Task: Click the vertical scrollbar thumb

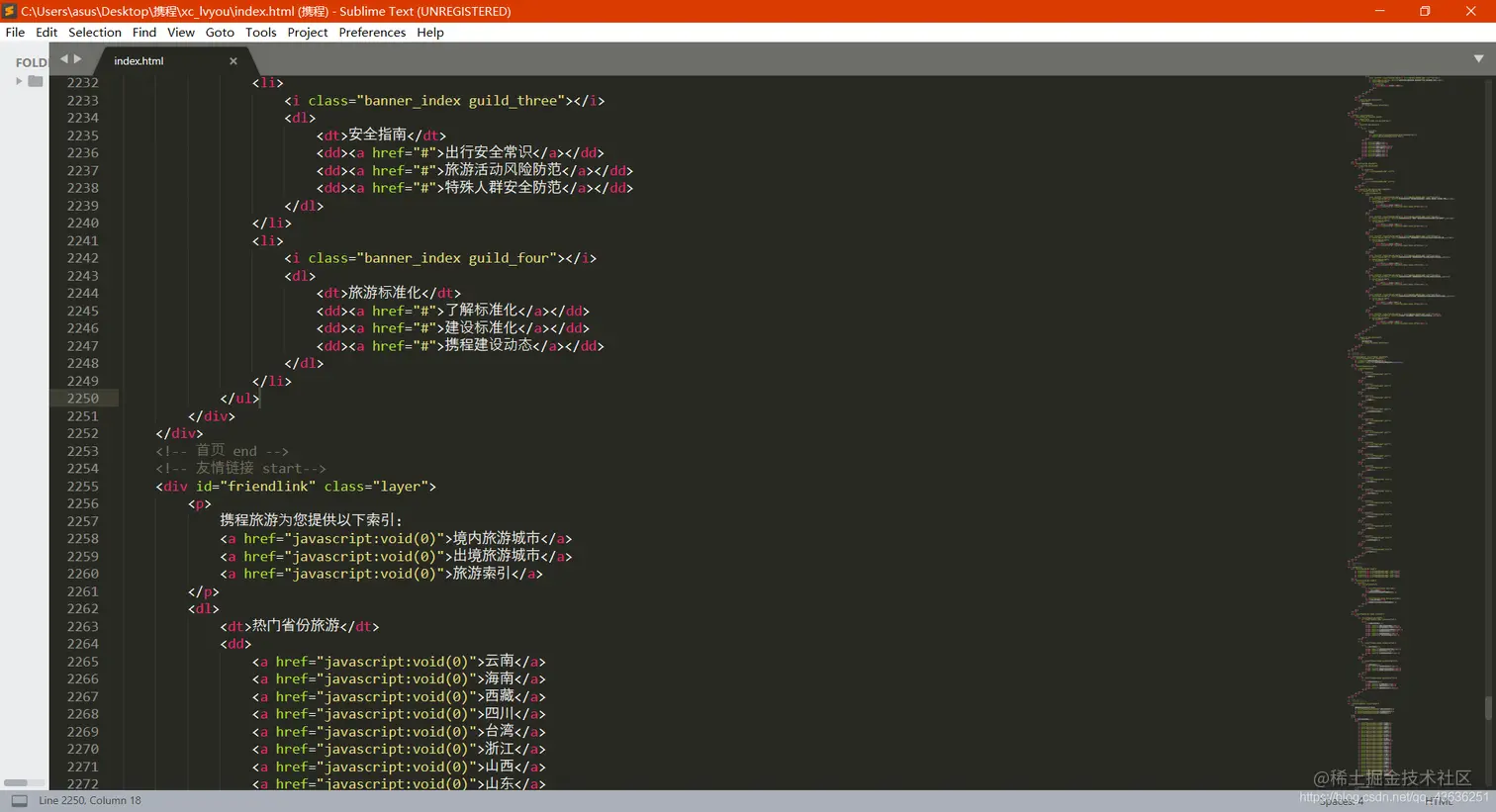Action: click(1488, 708)
